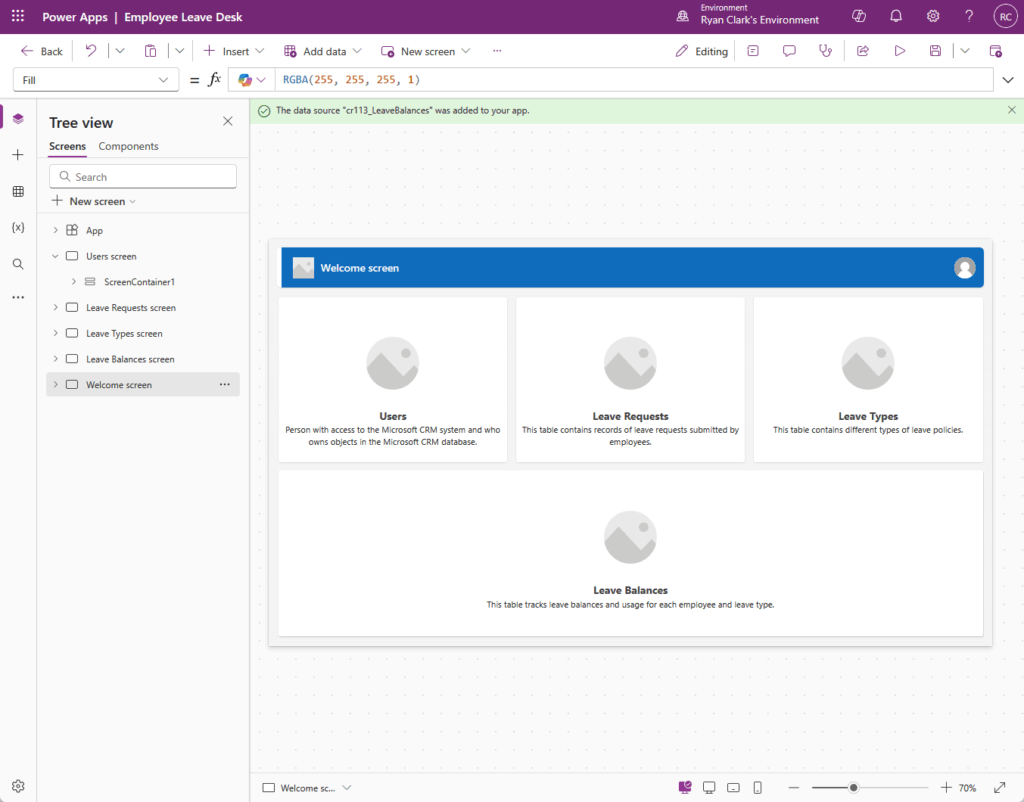
Task: Open the Copilot icon in the header
Action: [x=859, y=16]
